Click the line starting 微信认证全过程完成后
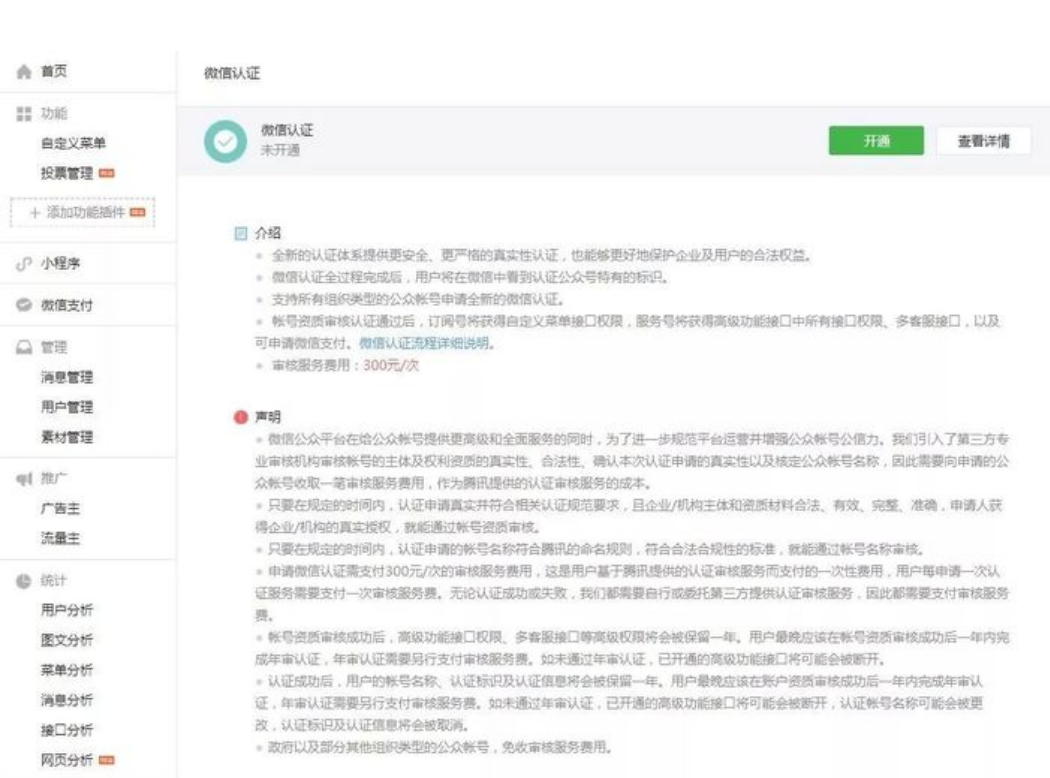Image resolution: width=1050 pixels, height=778 pixels. coord(469,277)
